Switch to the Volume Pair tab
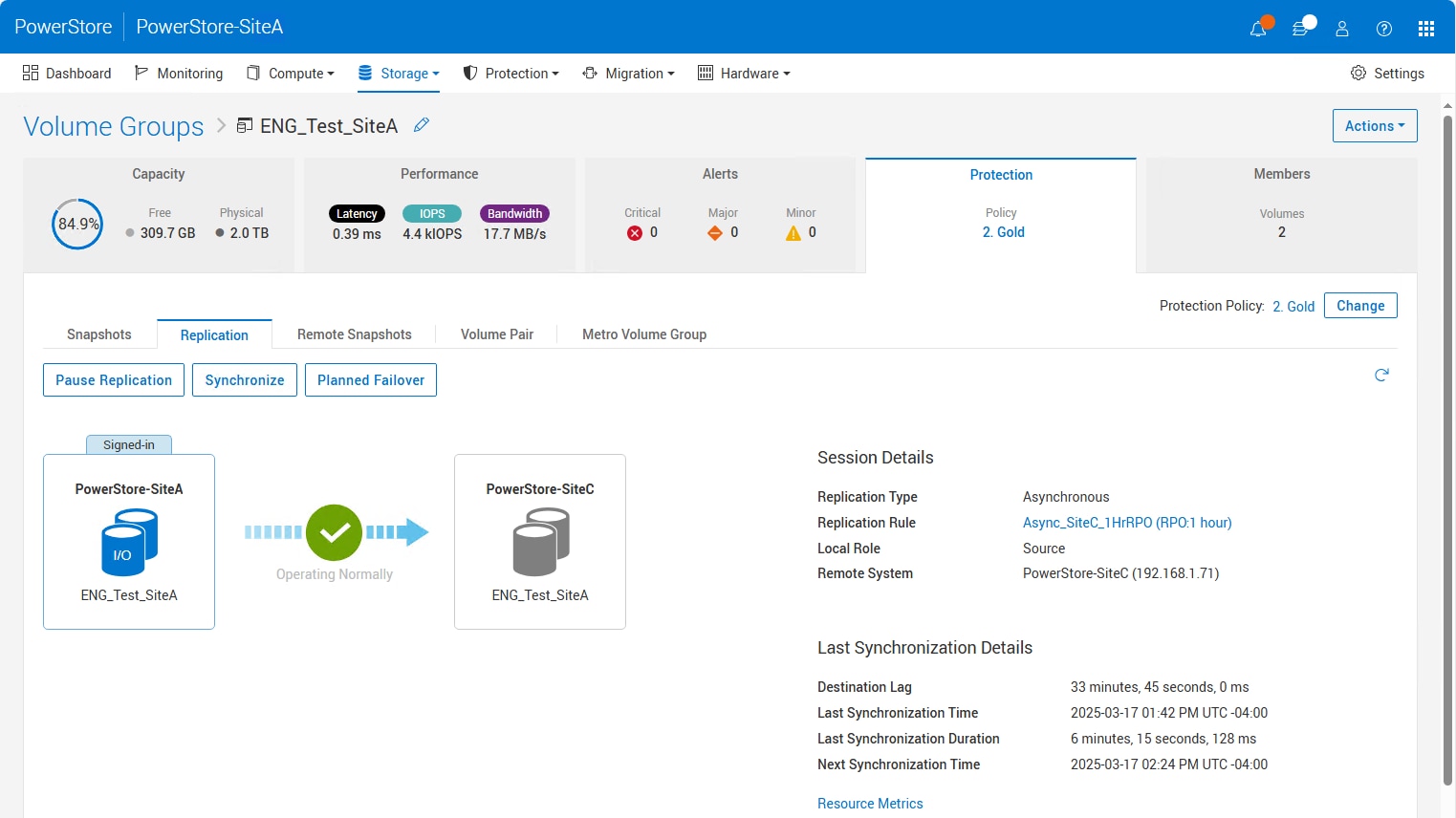Screen dimensions: 1456x818 497,334
